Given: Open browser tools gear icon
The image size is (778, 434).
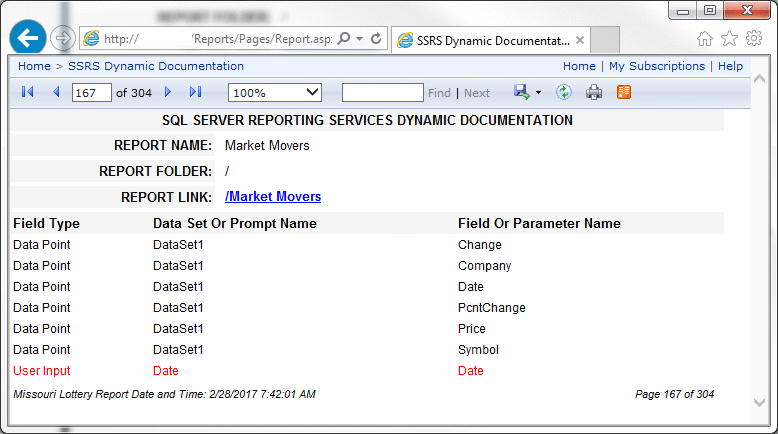Looking at the screenshot, I should pos(754,38).
